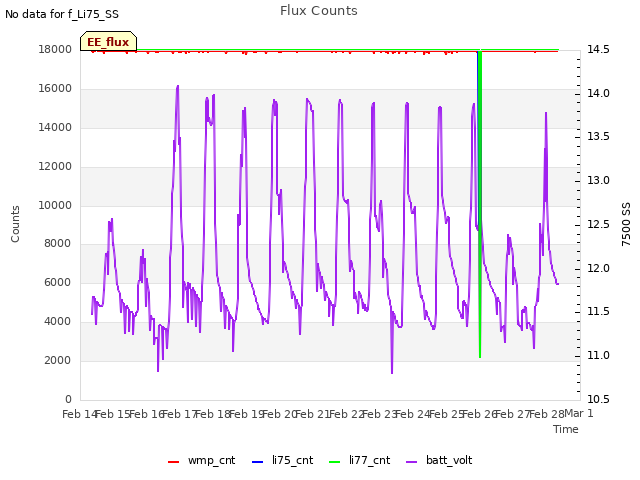Click the EE_flux tab label

pyautogui.click(x=108, y=42)
